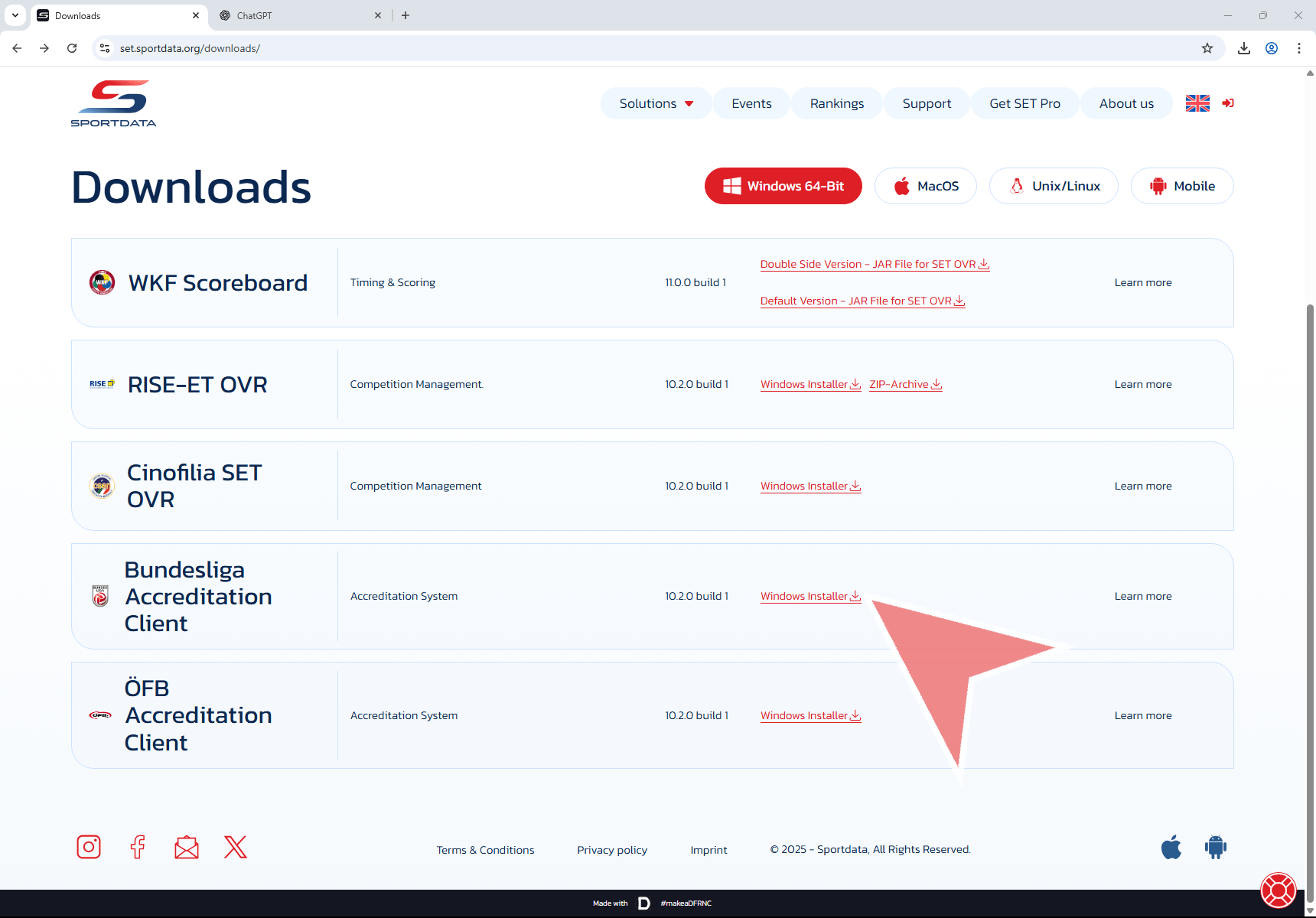
Task: Switch to the ChatGPT tab
Action: pyautogui.click(x=300, y=15)
